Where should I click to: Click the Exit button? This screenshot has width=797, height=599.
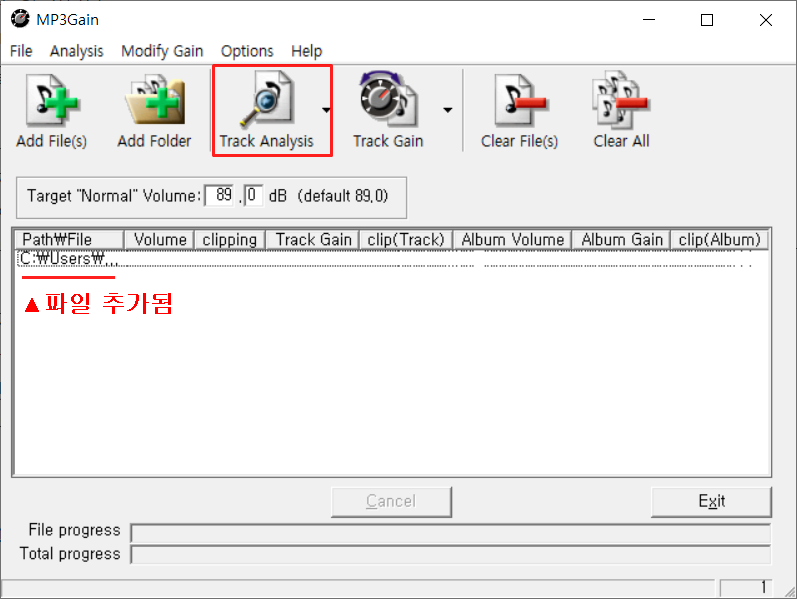tap(711, 502)
